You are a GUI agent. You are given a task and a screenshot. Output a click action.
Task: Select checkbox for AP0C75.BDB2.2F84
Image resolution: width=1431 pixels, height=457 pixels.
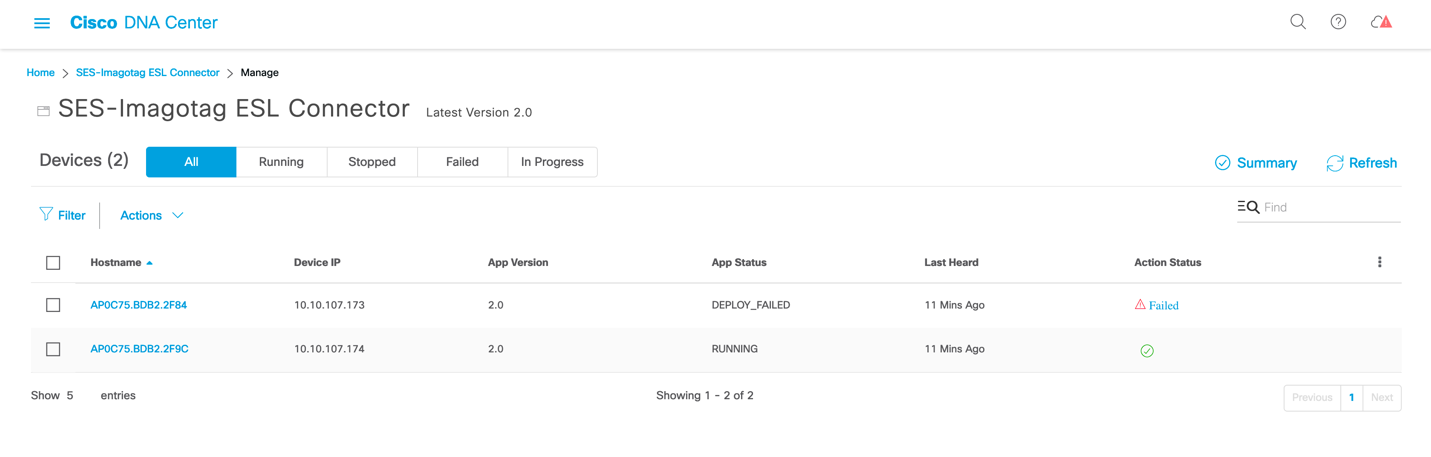point(53,305)
